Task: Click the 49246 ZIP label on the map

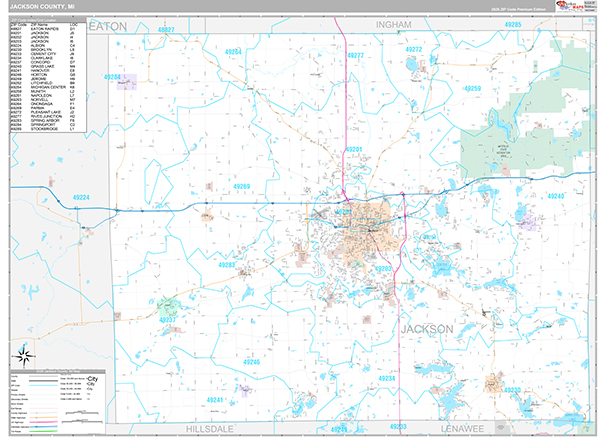Action: (x=251, y=362)
